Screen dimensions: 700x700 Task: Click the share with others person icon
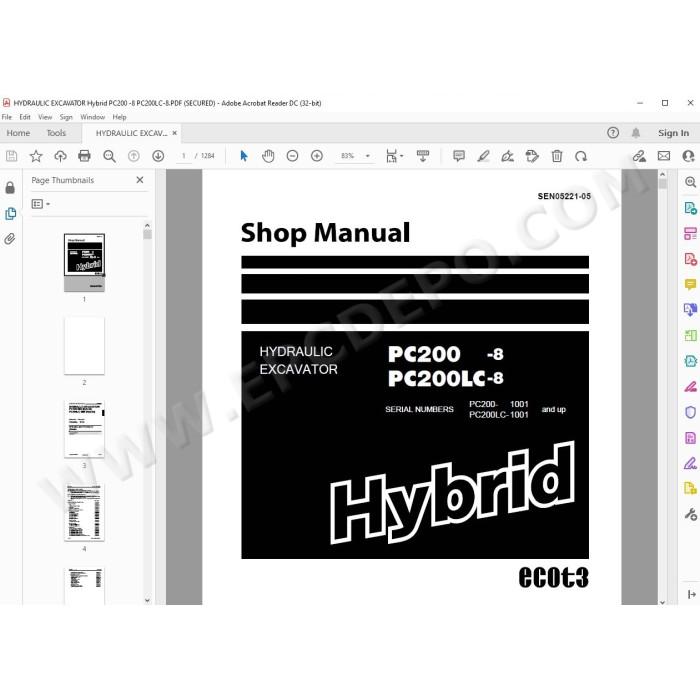coord(688,156)
